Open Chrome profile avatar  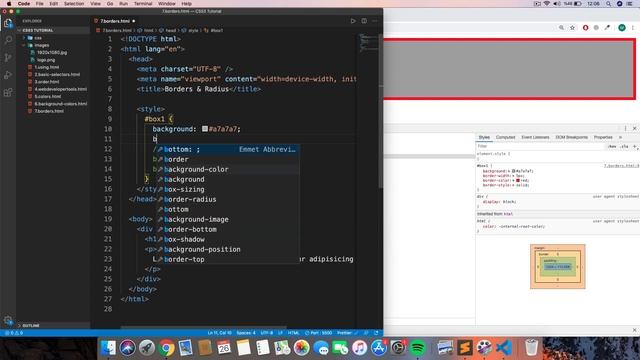tap(622, 28)
